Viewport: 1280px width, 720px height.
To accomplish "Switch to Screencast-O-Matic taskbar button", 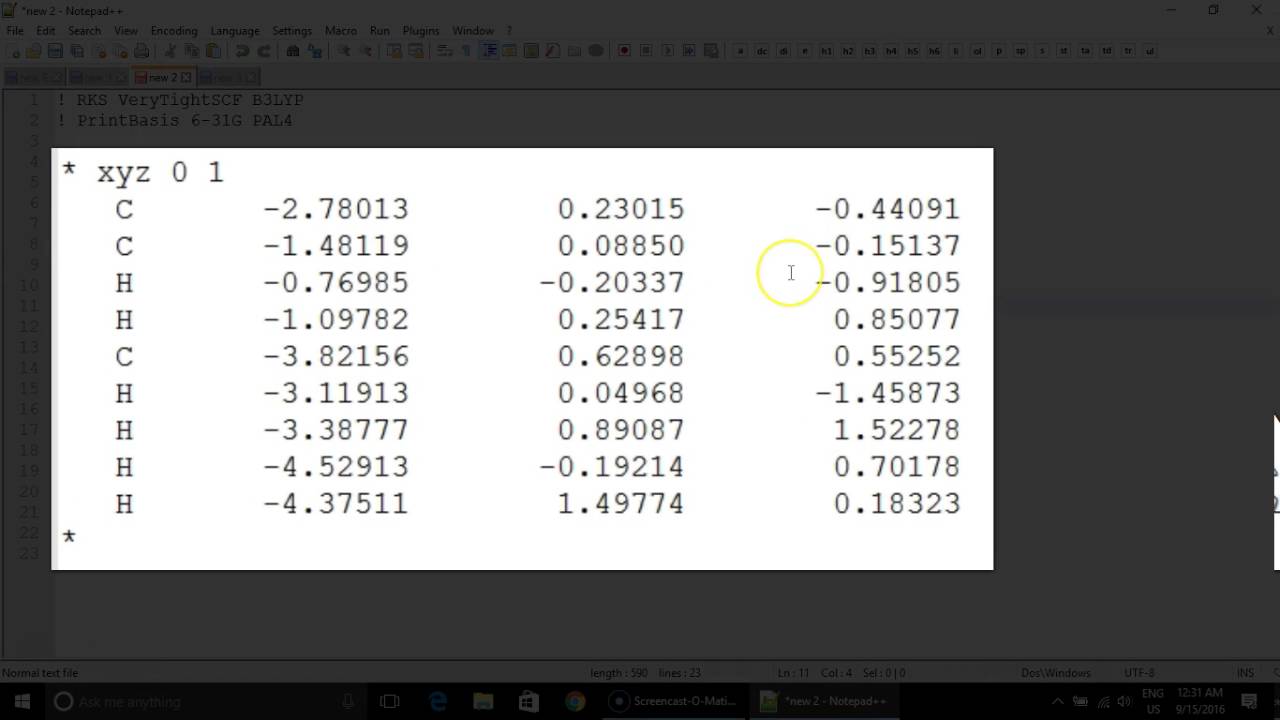I will (x=675, y=701).
